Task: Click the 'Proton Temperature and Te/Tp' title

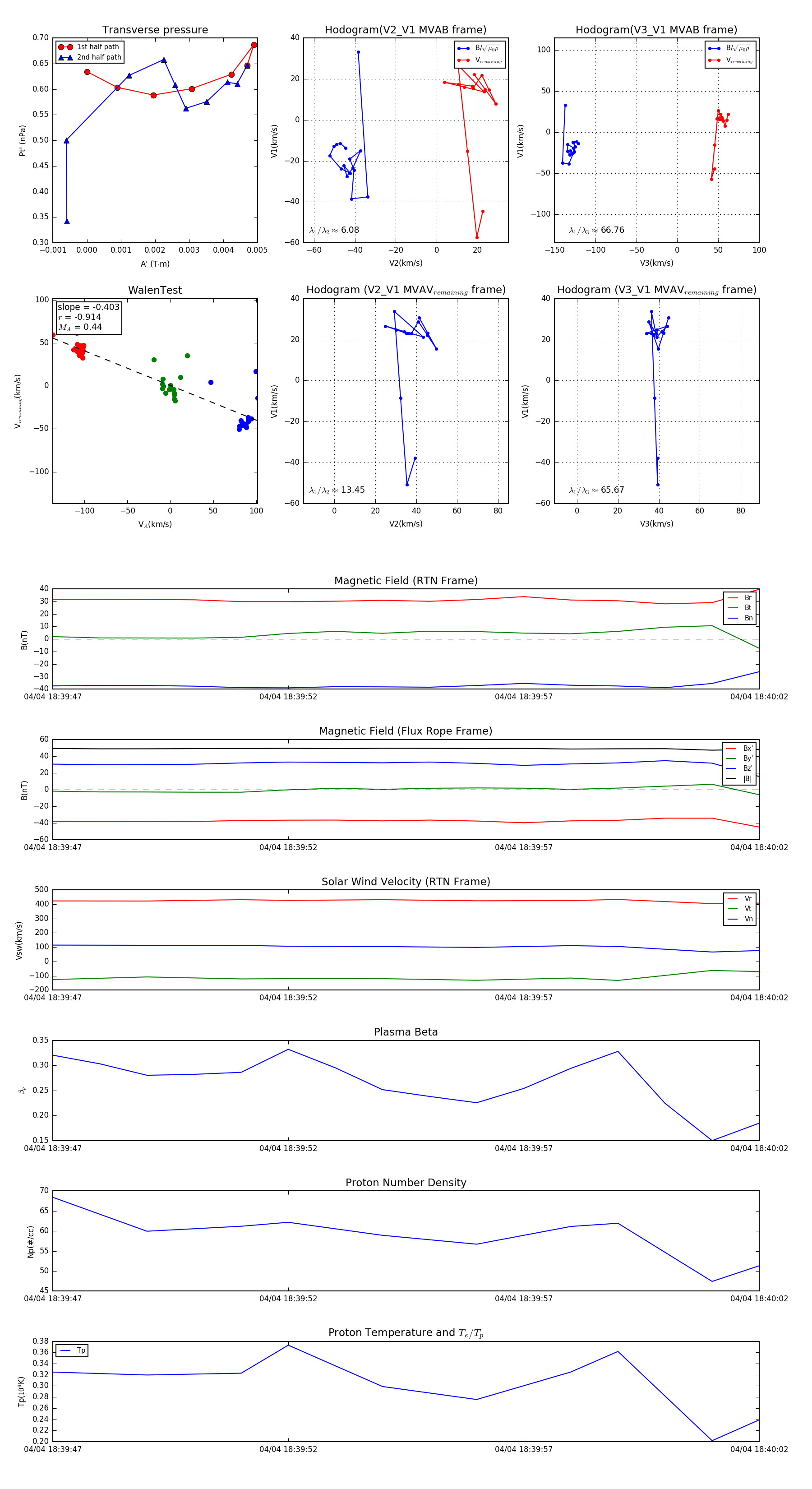Action: coord(406,1333)
